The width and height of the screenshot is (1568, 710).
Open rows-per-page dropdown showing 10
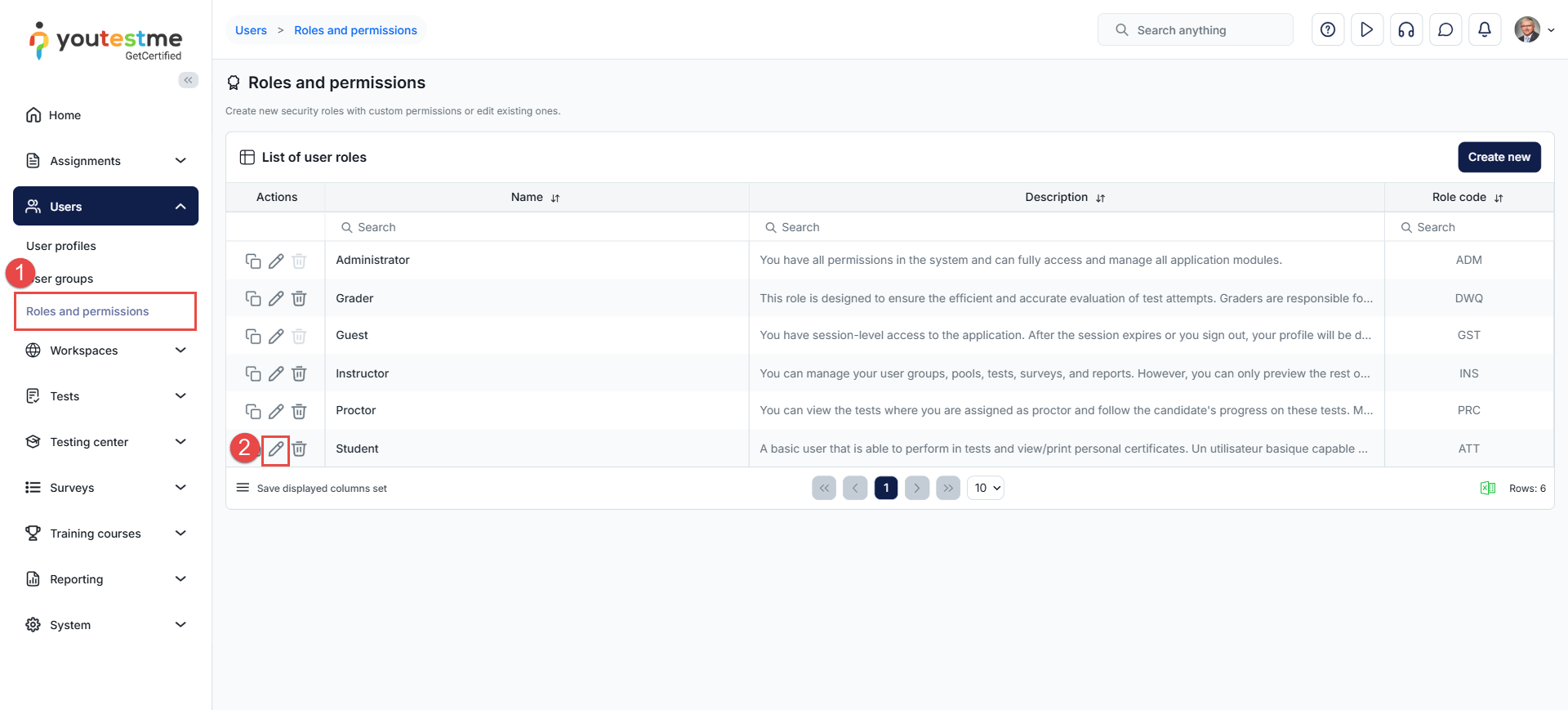pyautogui.click(x=986, y=488)
